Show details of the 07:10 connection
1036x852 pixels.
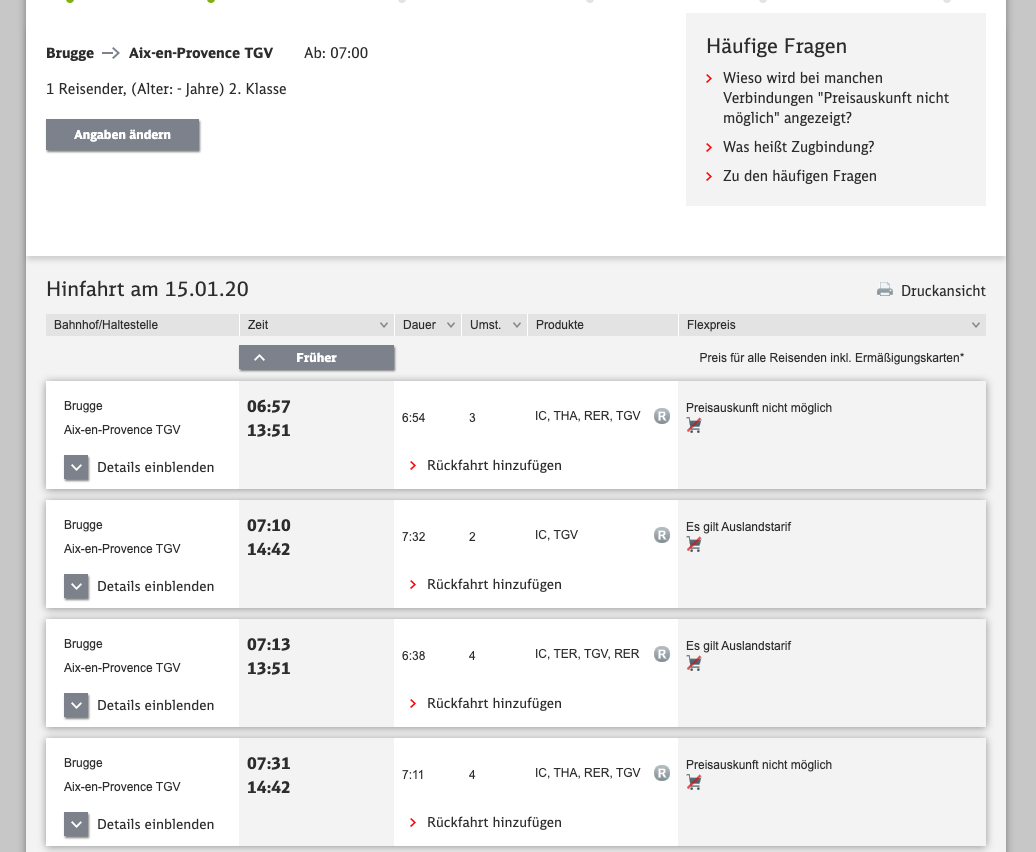point(77,586)
